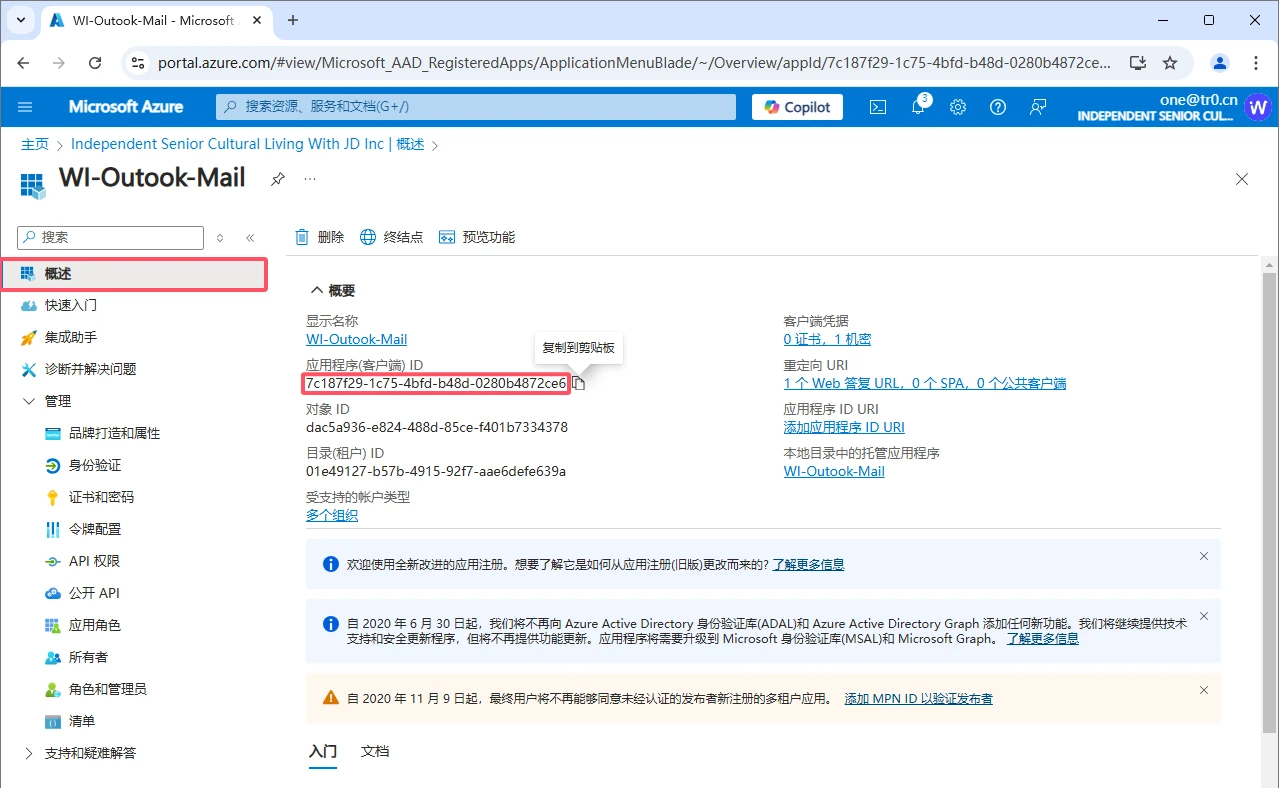This screenshot has width=1279, height=788.
Task: Open a new browser tab
Action: tap(293, 20)
